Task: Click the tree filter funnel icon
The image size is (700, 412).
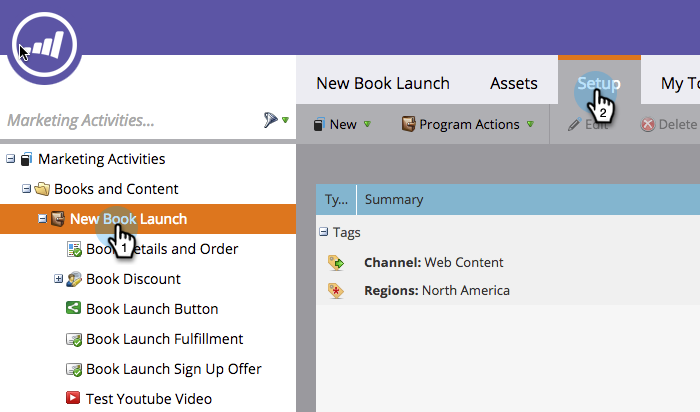Action: coord(271,121)
